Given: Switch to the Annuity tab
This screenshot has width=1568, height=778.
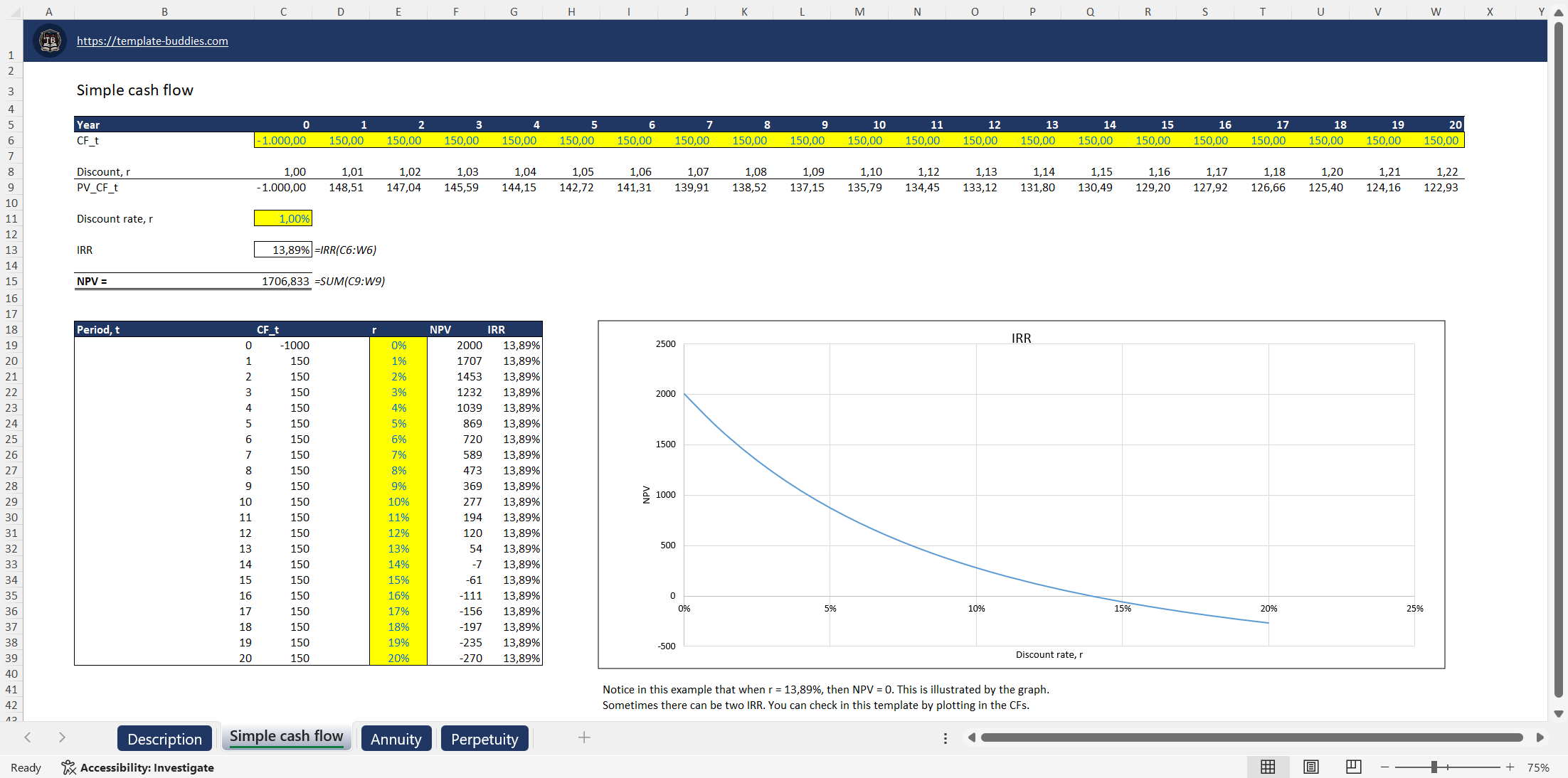Looking at the screenshot, I should 396,738.
